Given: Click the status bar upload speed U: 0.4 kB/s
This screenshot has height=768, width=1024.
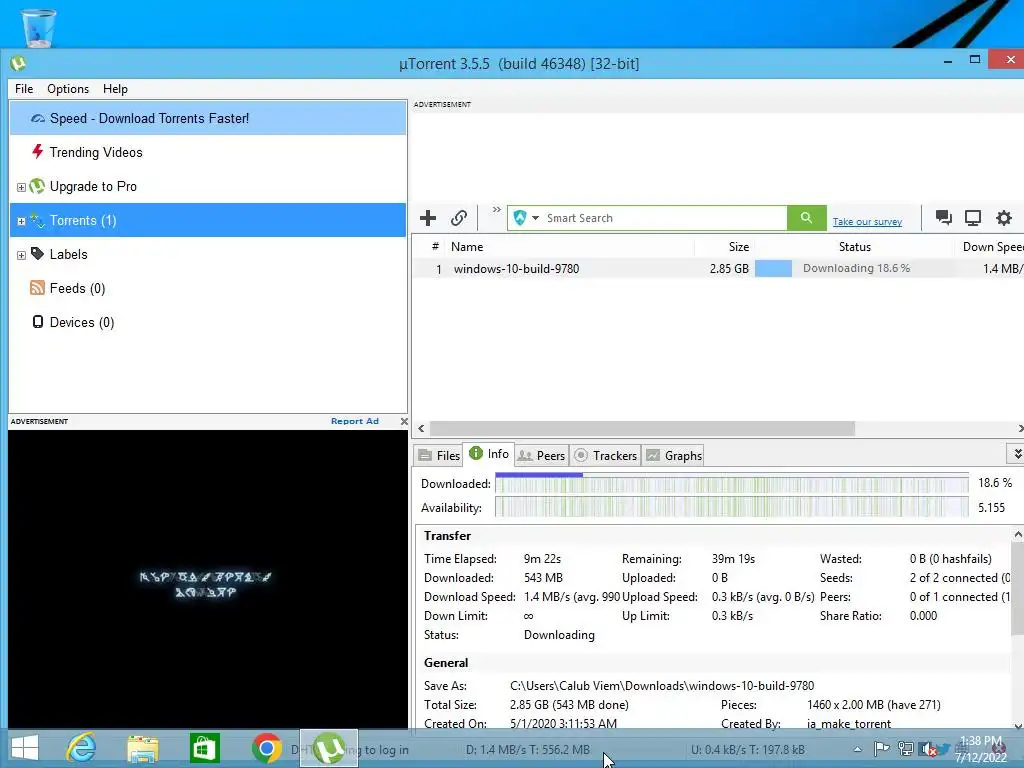Looking at the screenshot, I should [x=748, y=750].
